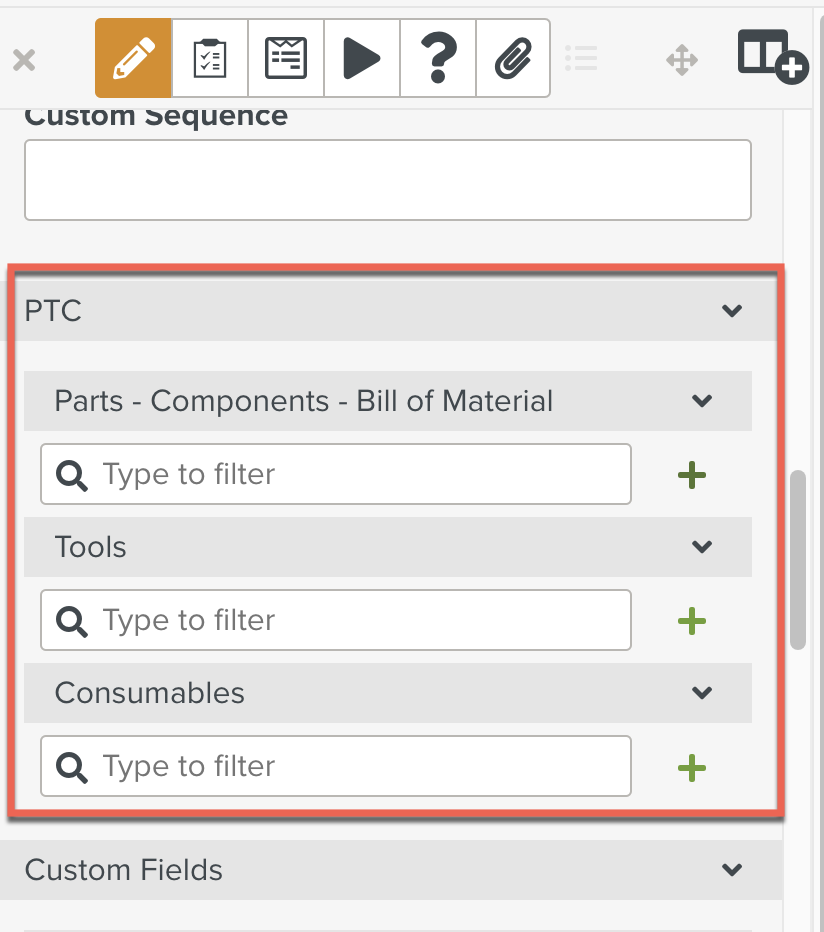Collapse the PTC section
The height and width of the screenshot is (932, 824).
tap(732, 311)
